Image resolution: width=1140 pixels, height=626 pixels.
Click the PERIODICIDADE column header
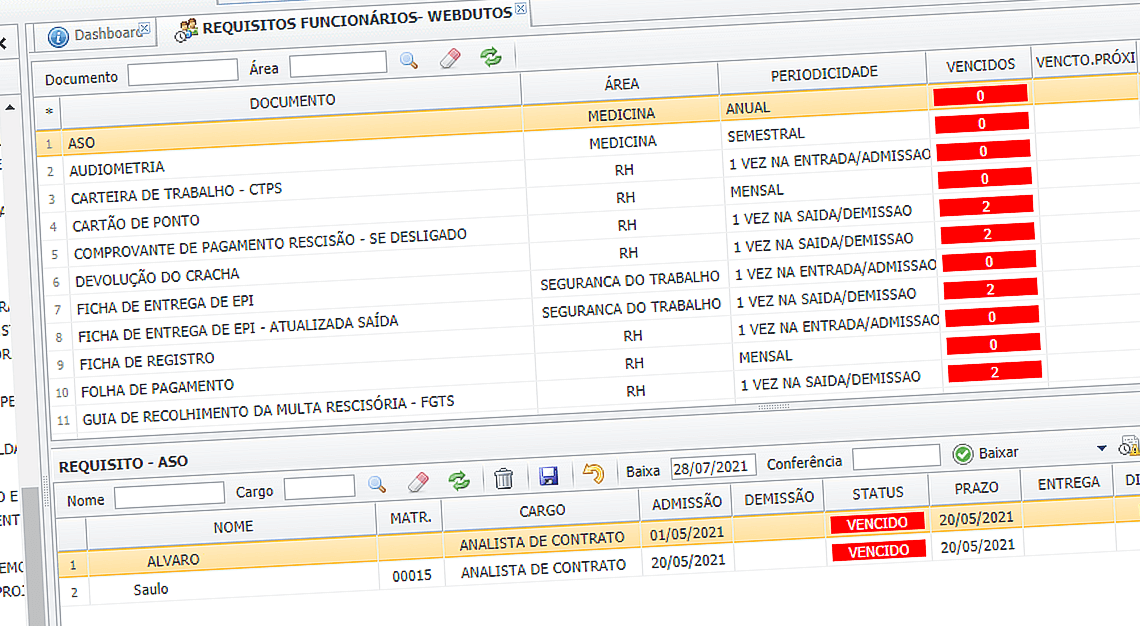(822, 72)
